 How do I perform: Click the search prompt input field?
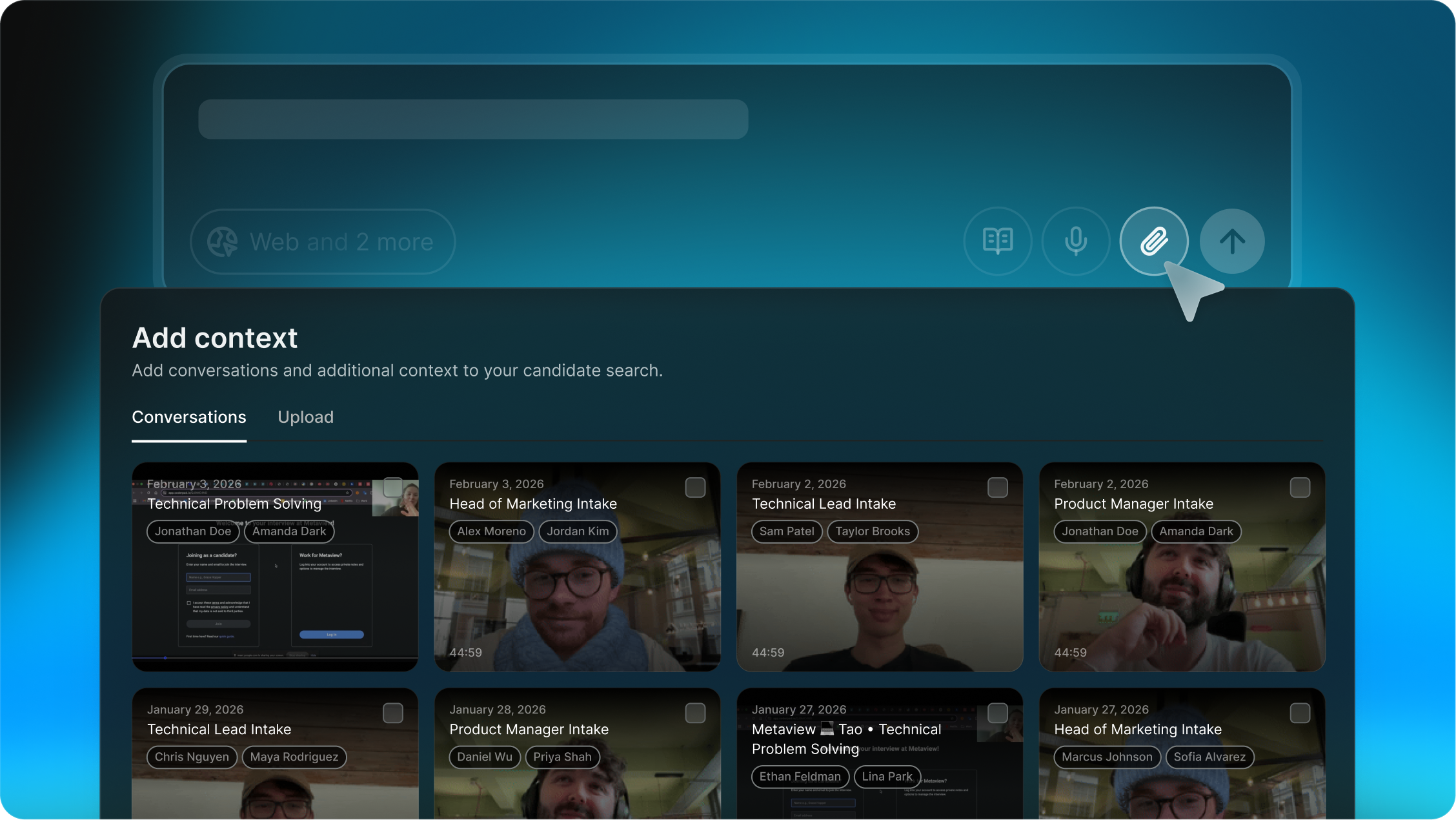tap(473, 119)
